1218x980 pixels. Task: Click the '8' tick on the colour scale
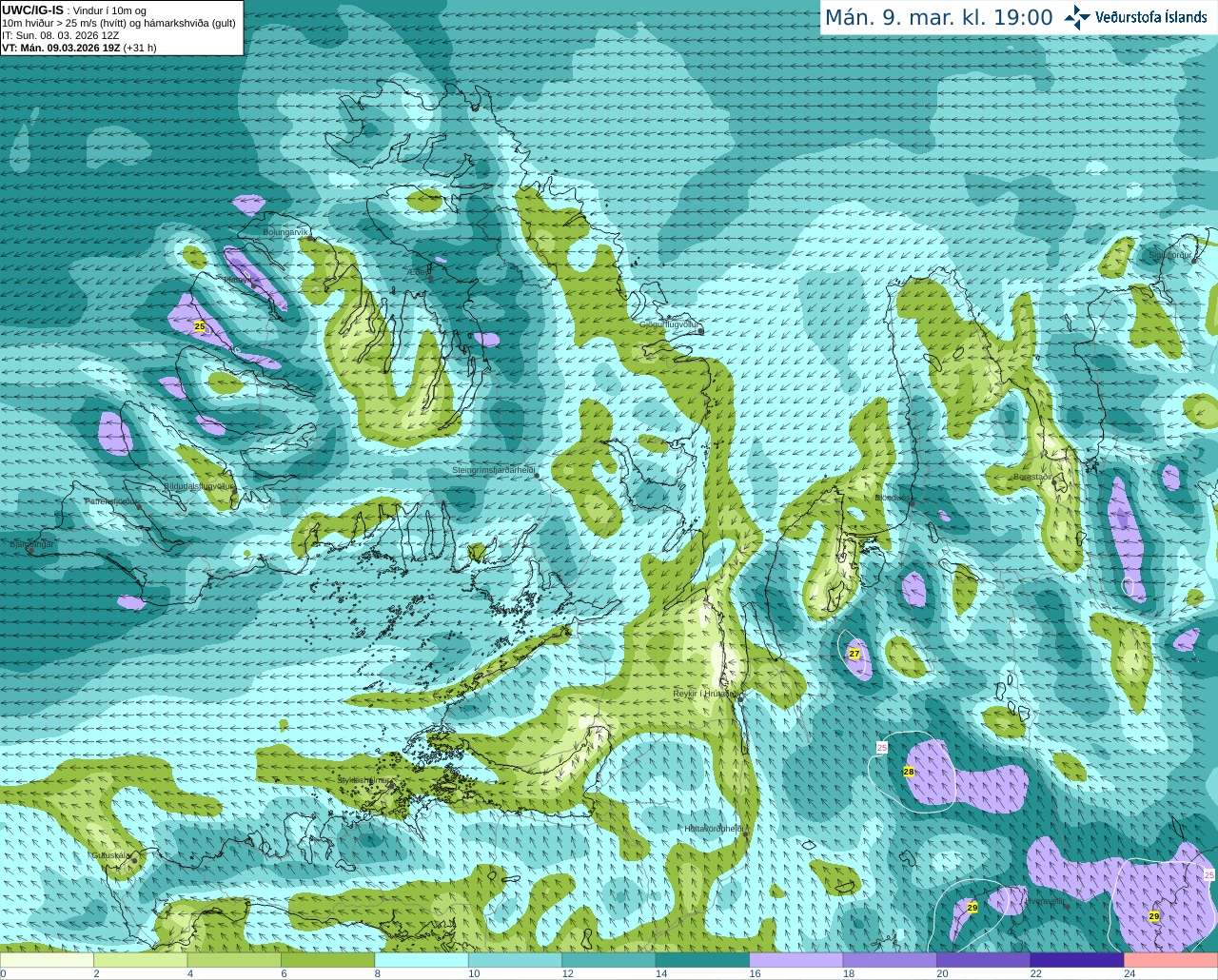(x=378, y=973)
